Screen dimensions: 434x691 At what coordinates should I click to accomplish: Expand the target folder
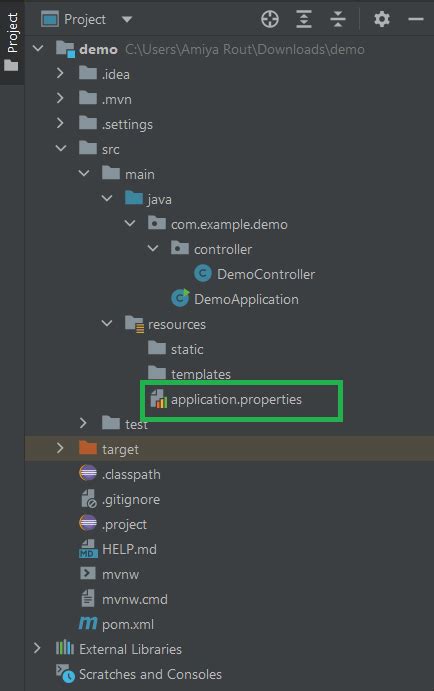point(60,448)
